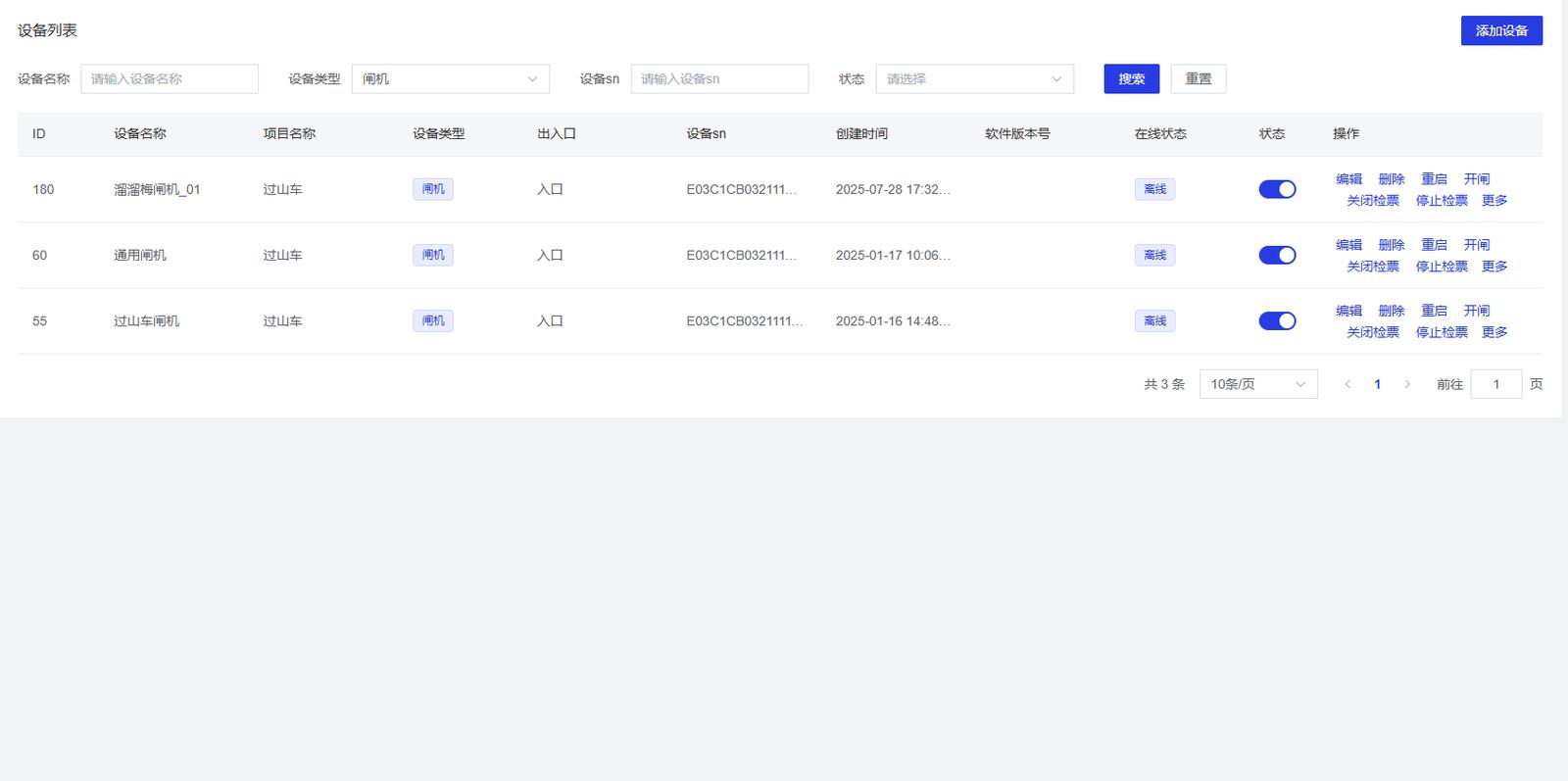Click creation time 2025-01-16 14:48 cell
Image resolution: width=1568 pixels, height=781 pixels.
pyautogui.click(x=893, y=320)
